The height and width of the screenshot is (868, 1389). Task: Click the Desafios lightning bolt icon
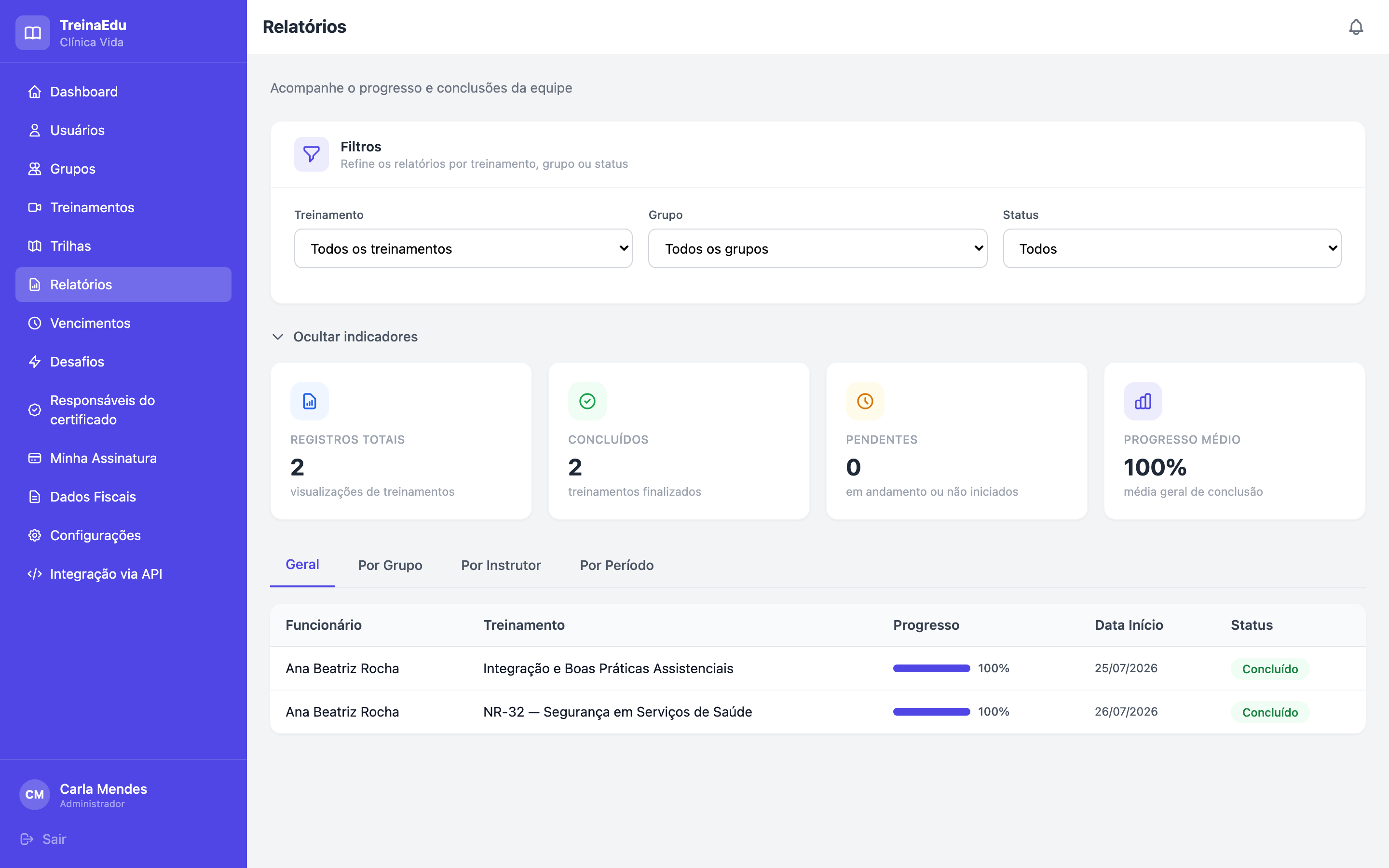(34, 362)
